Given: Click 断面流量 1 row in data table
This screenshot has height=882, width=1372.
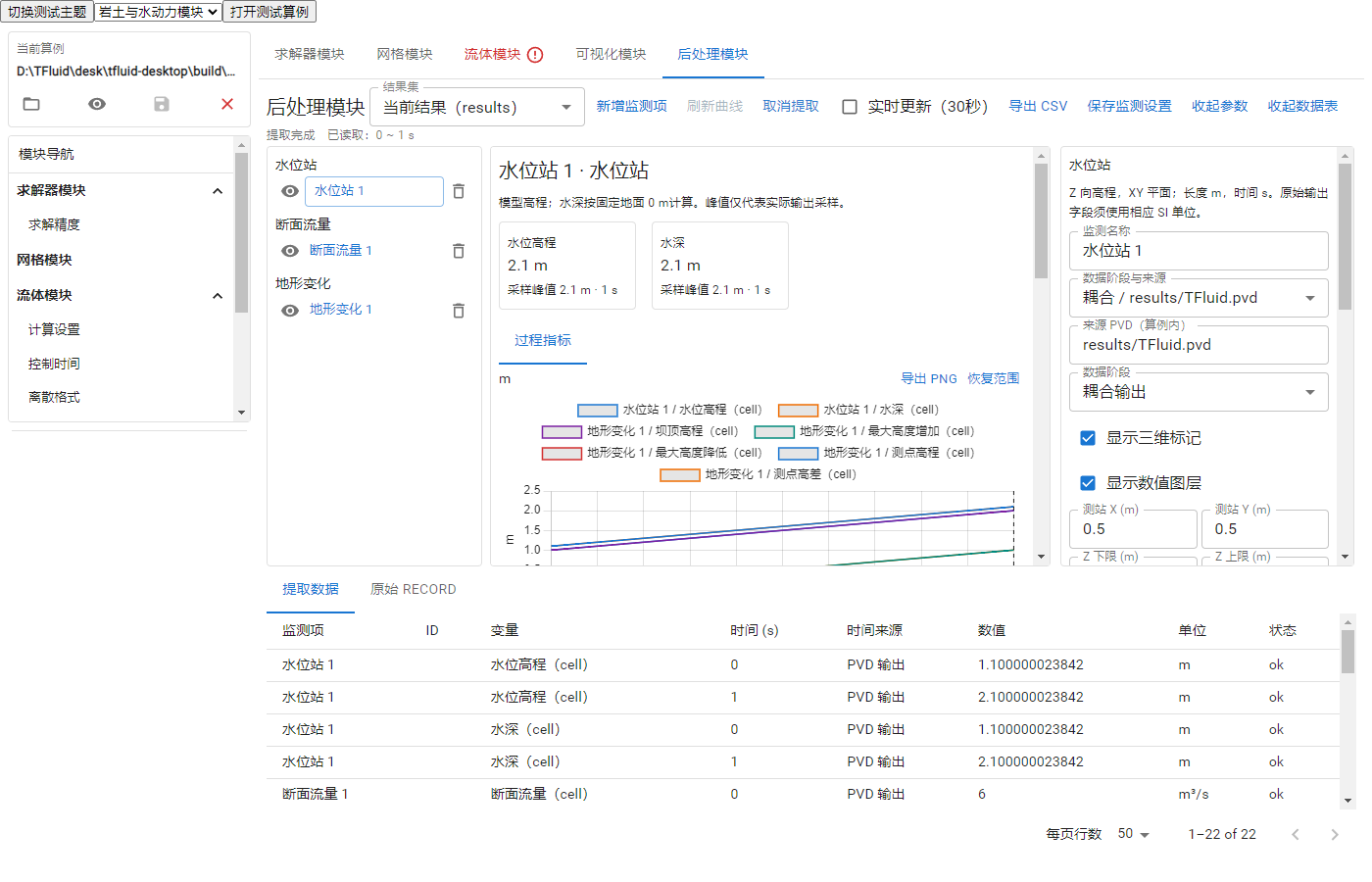Looking at the screenshot, I should pyautogui.click(x=804, y=795).
